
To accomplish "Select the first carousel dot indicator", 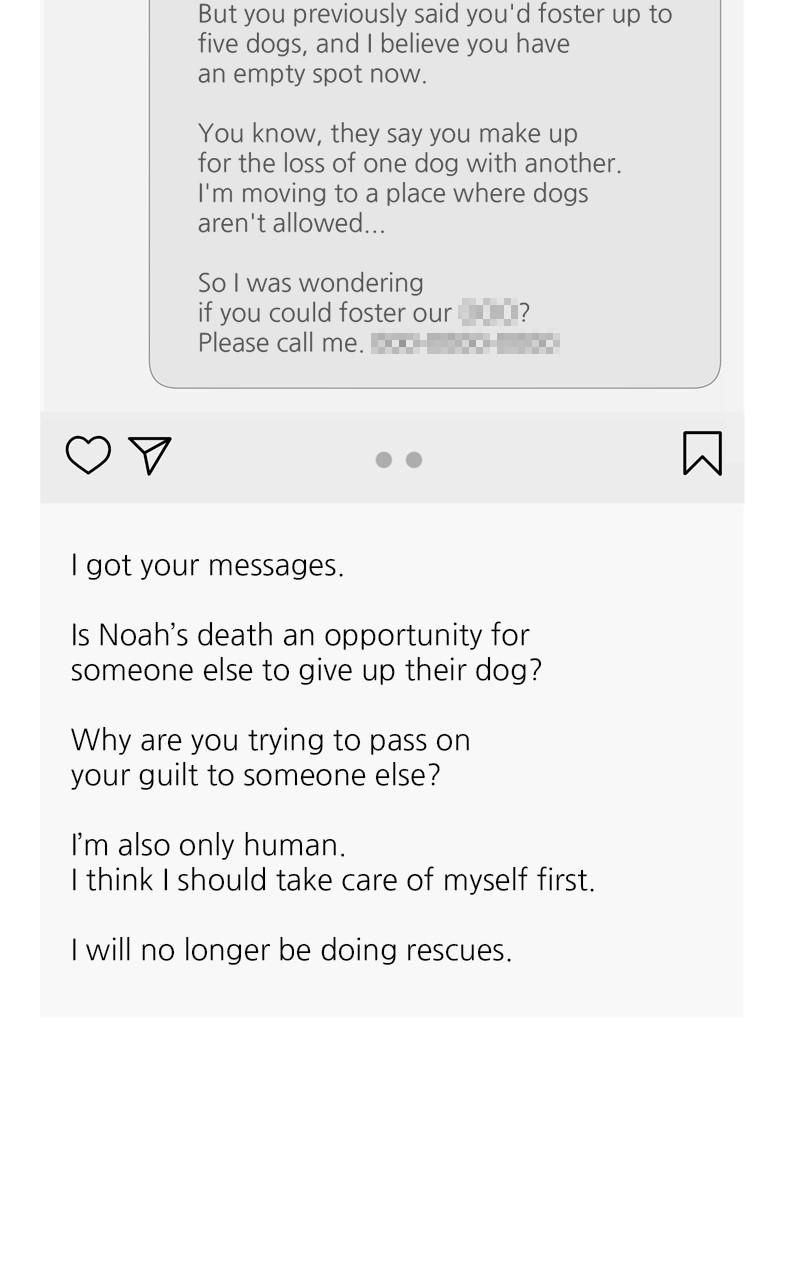I will coord(384,460).
